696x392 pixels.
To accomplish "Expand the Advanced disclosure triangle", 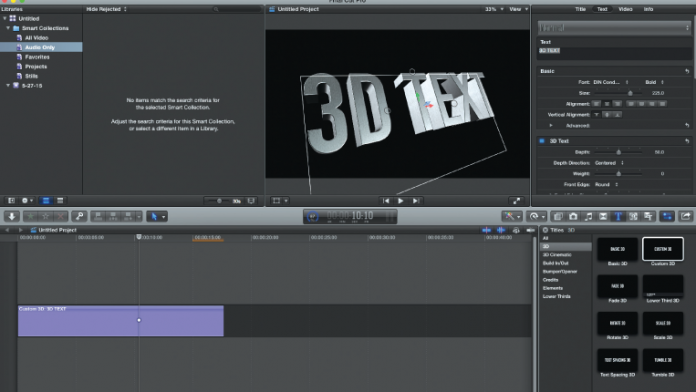I will 551,126.
